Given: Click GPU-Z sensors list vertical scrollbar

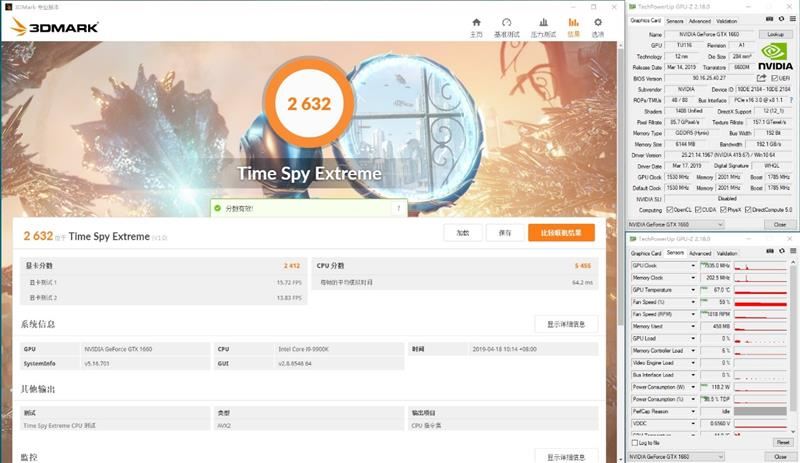Looking at the screenshot, I should click(793, 336).
